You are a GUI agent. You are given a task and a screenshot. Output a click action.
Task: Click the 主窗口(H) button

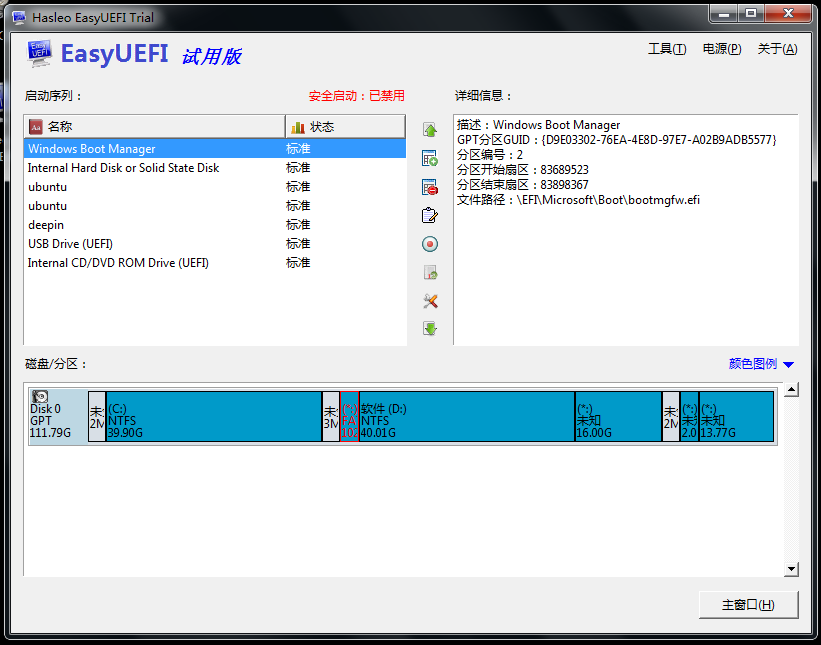[748, 605]
